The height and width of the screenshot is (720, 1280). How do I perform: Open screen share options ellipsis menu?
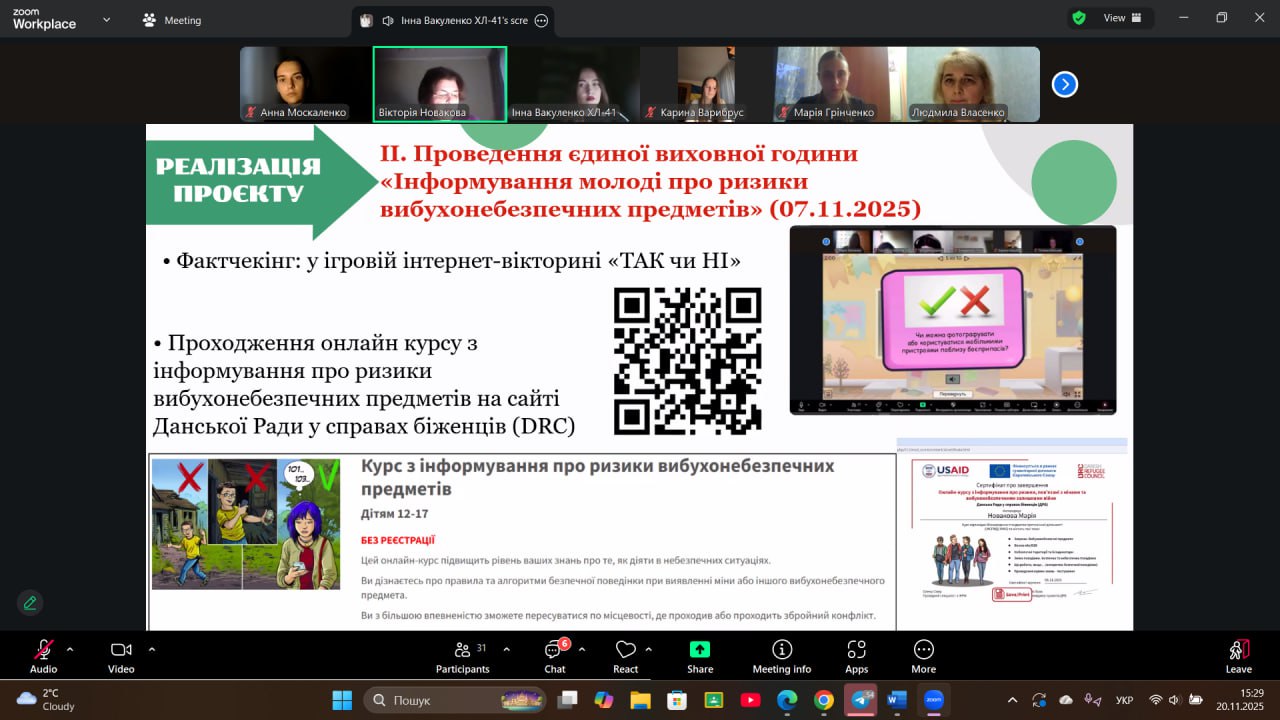[542, 20]
